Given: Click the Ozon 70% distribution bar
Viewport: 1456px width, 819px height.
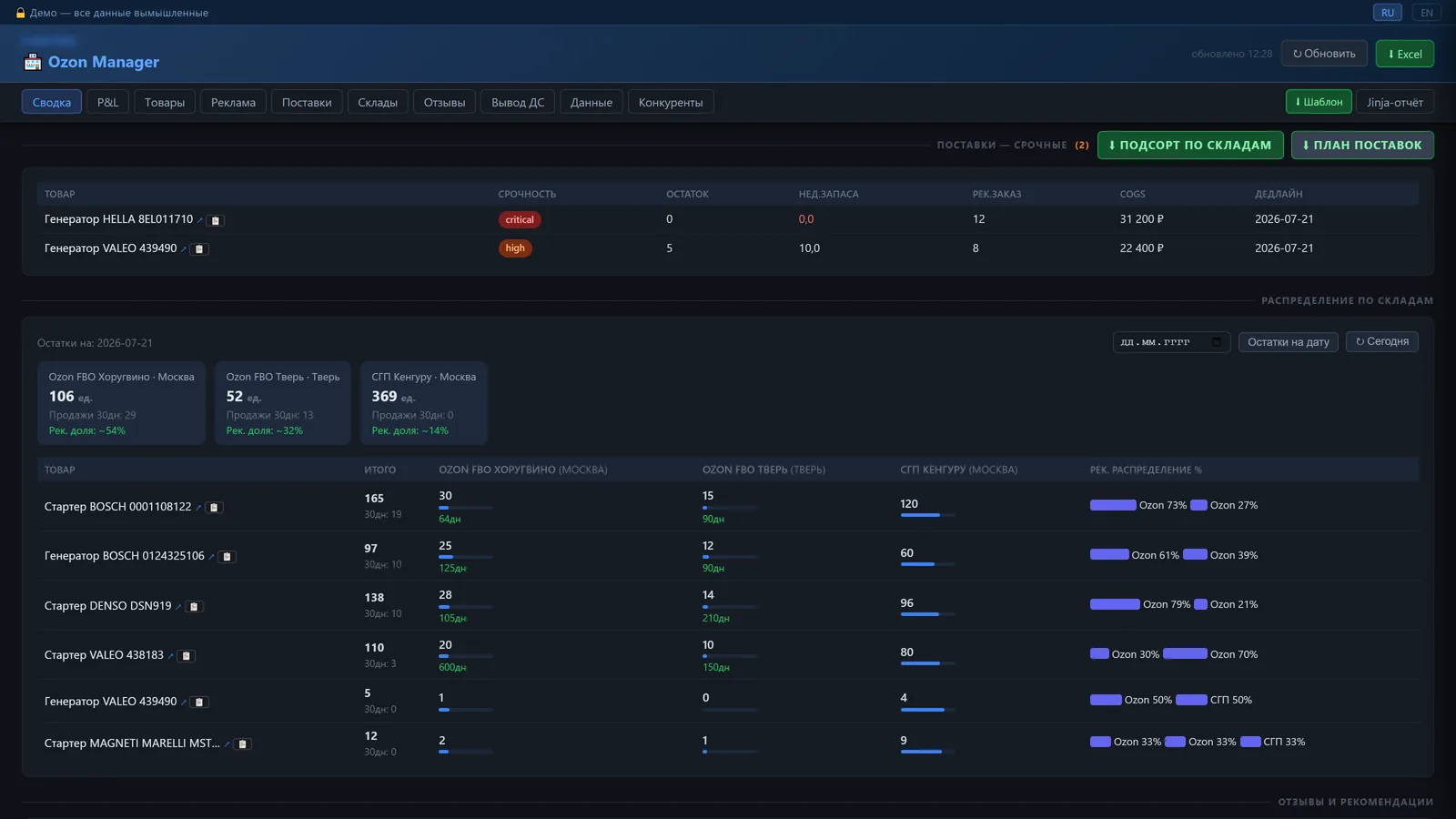Looking at the screenshot, I should pyautogui.click(x=1185, y=653).
